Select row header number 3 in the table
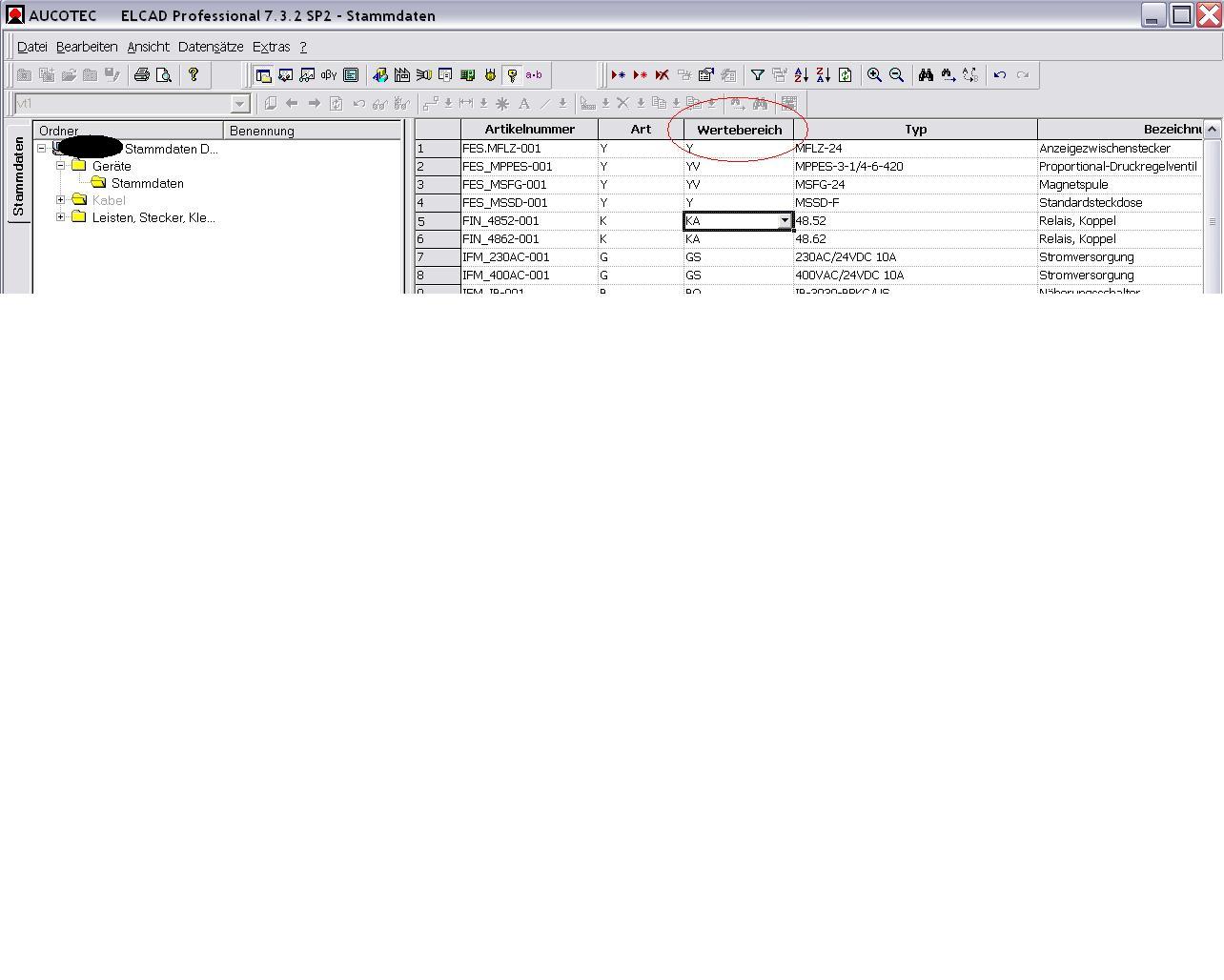Image resolution: width=1224 pixels, height=980 pixels. coord(438,184)
